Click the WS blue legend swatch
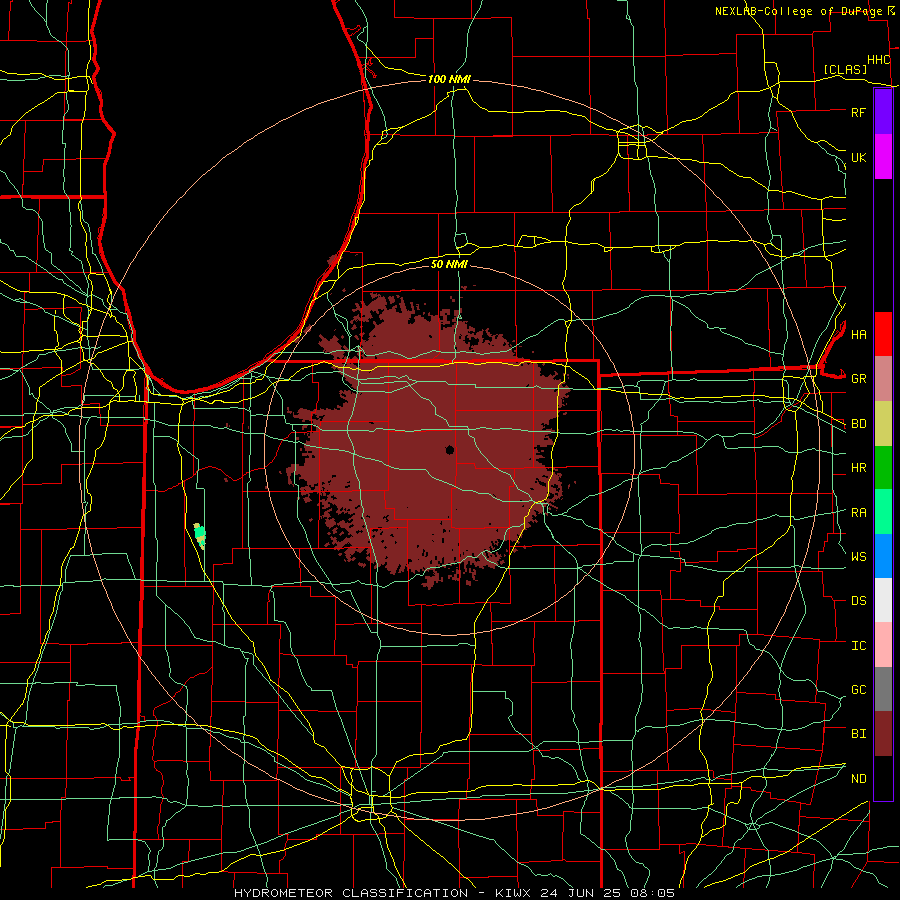The width and height of the screenshot is (900, 900). tap(883, 556)
